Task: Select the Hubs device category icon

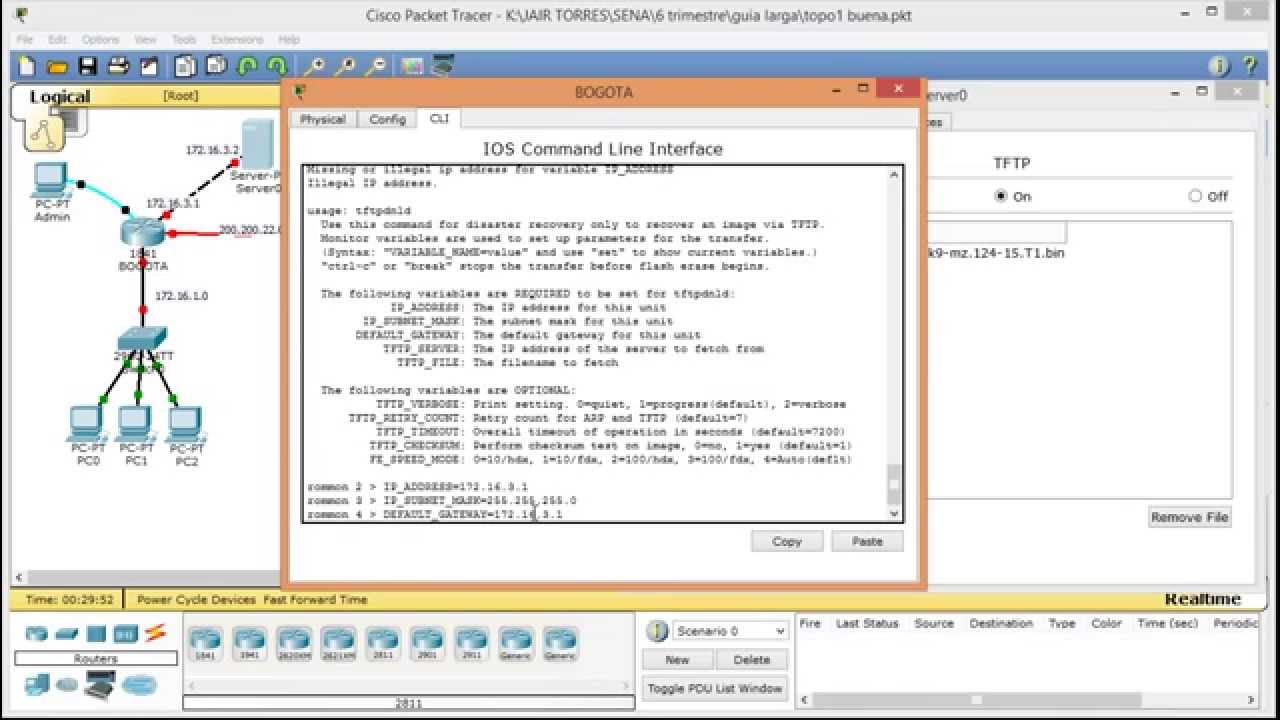Action: pos(96,634)
